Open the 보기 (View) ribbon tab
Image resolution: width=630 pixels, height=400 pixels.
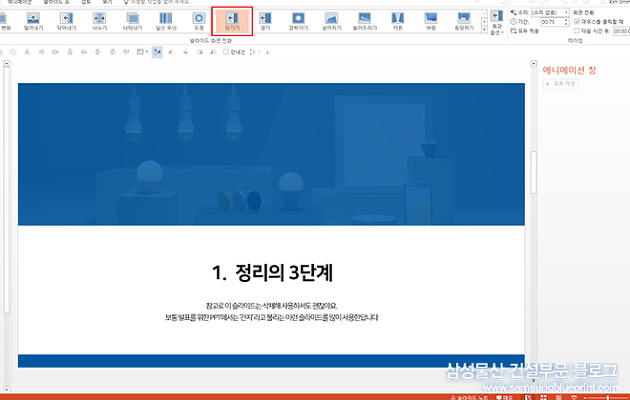(x=107, y=2)
